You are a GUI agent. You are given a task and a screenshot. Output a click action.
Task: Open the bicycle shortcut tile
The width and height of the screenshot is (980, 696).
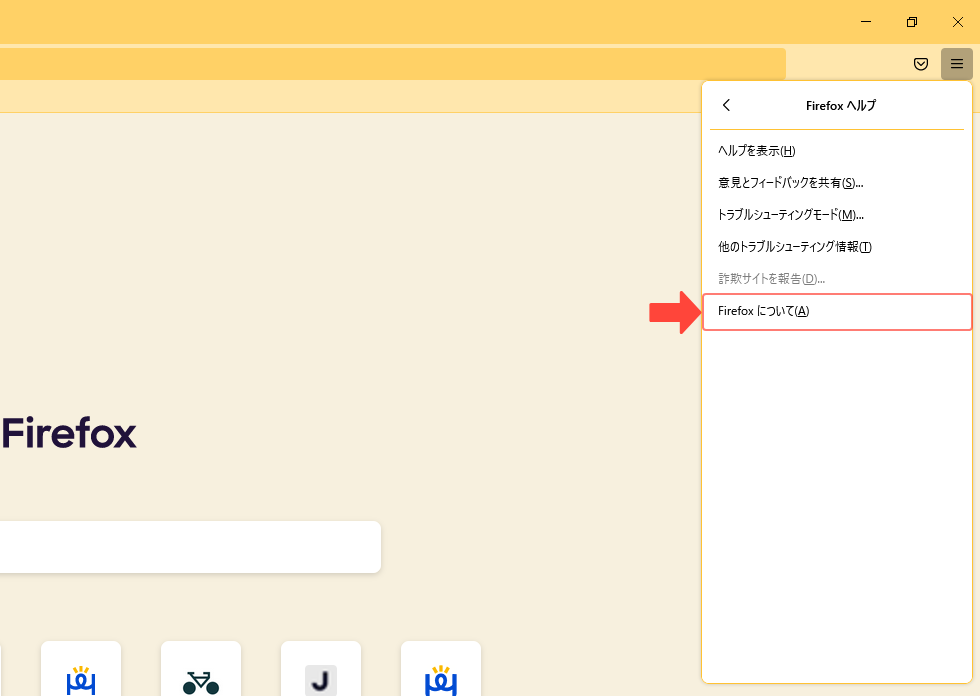[x=201, y=669]
